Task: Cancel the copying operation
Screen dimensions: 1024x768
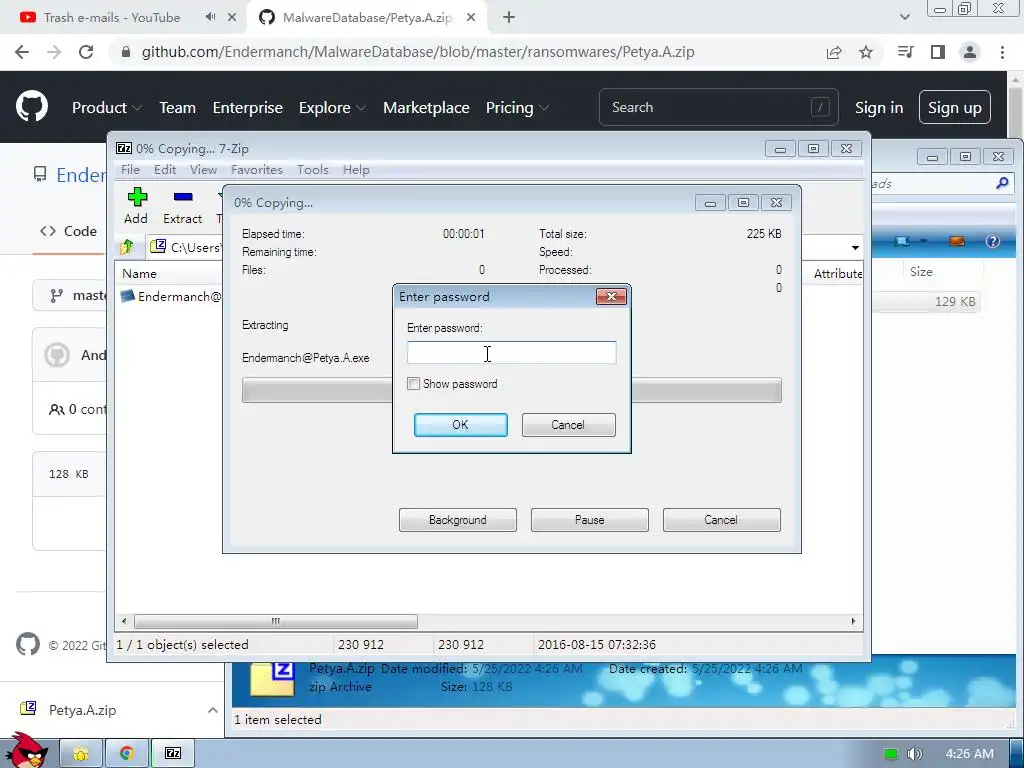Action: [x=722, y=520]
